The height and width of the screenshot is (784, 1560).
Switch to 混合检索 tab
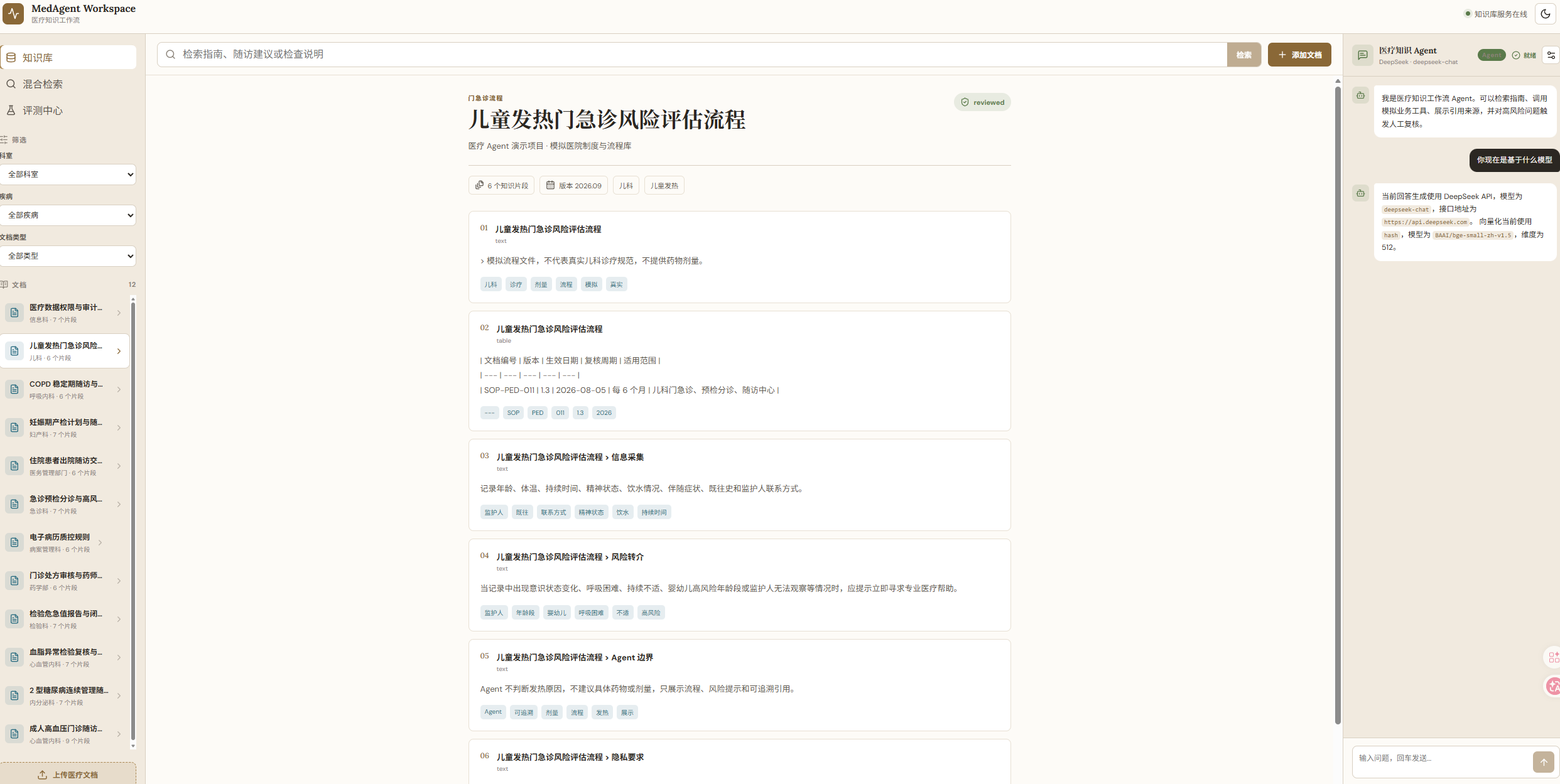click(x=68, y=83)
